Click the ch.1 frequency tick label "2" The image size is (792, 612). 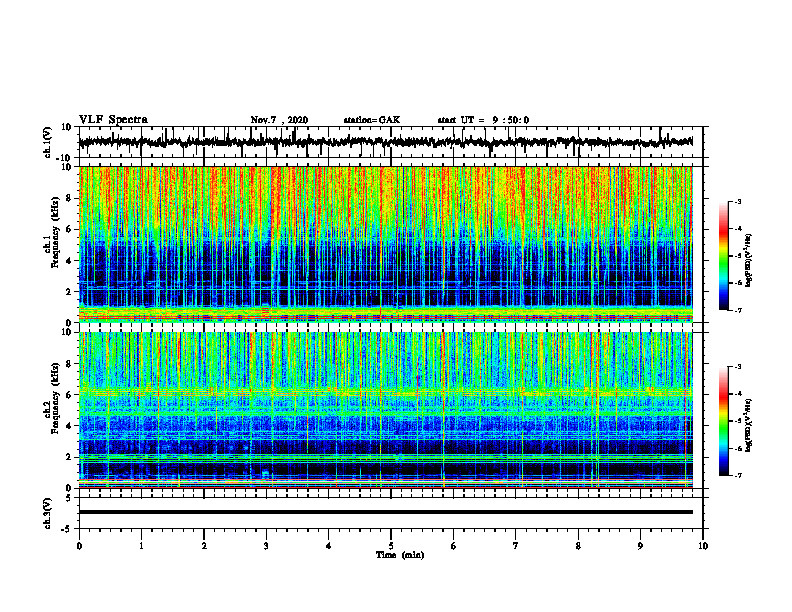point(70,292)
